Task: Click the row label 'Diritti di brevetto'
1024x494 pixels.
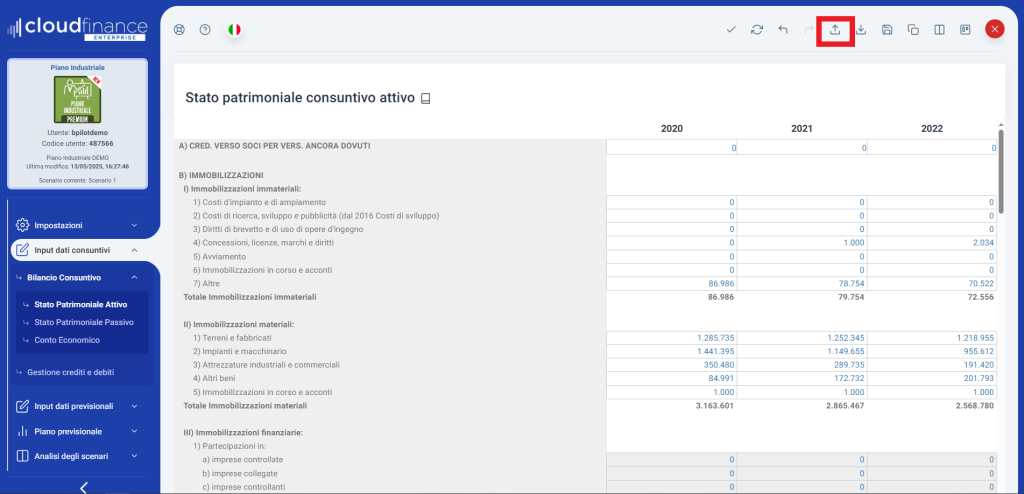Action: [x=278, y=229]
